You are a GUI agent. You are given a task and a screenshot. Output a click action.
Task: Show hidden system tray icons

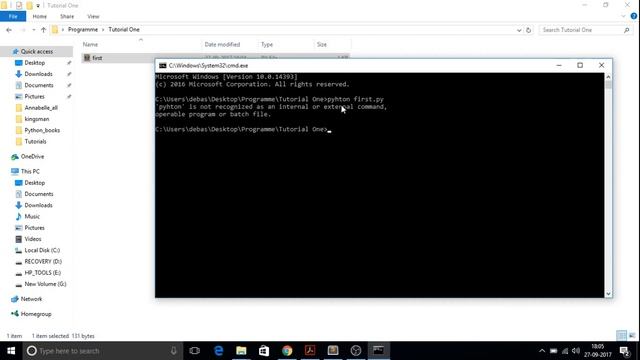pyautogui.click(x=542, y=351)
